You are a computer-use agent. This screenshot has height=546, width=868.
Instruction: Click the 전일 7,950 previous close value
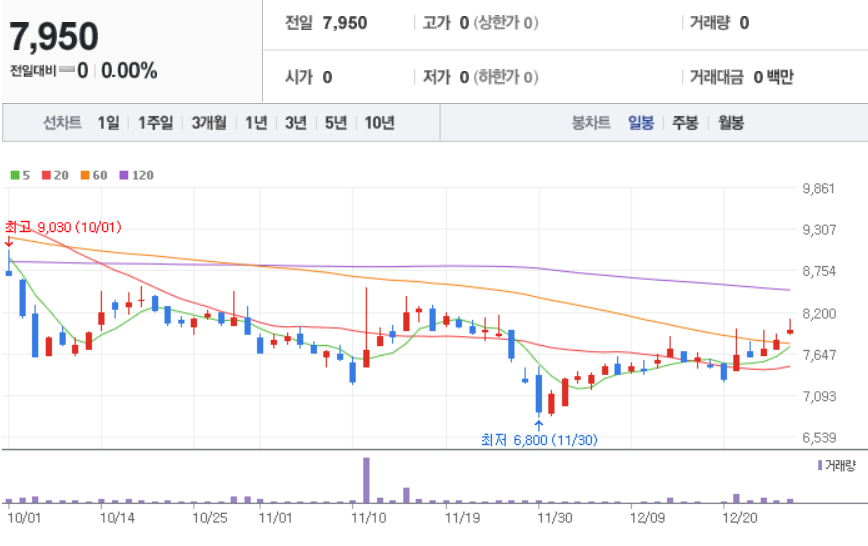click(326, 23)
